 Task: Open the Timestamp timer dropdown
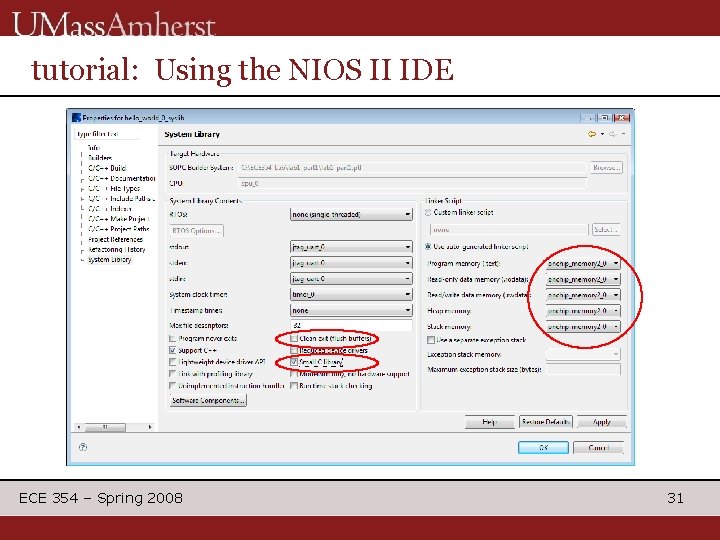351,310
